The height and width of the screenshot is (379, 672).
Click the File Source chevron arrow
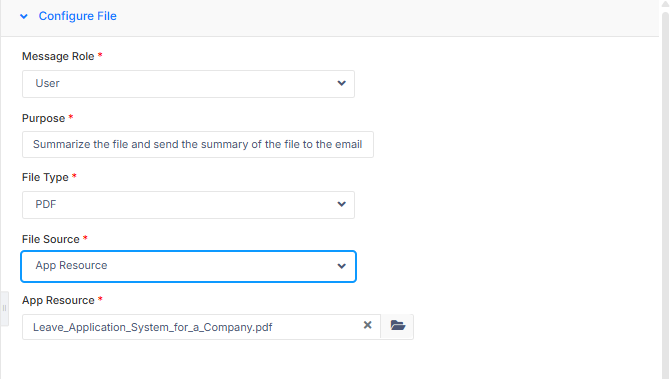point(341,266)
